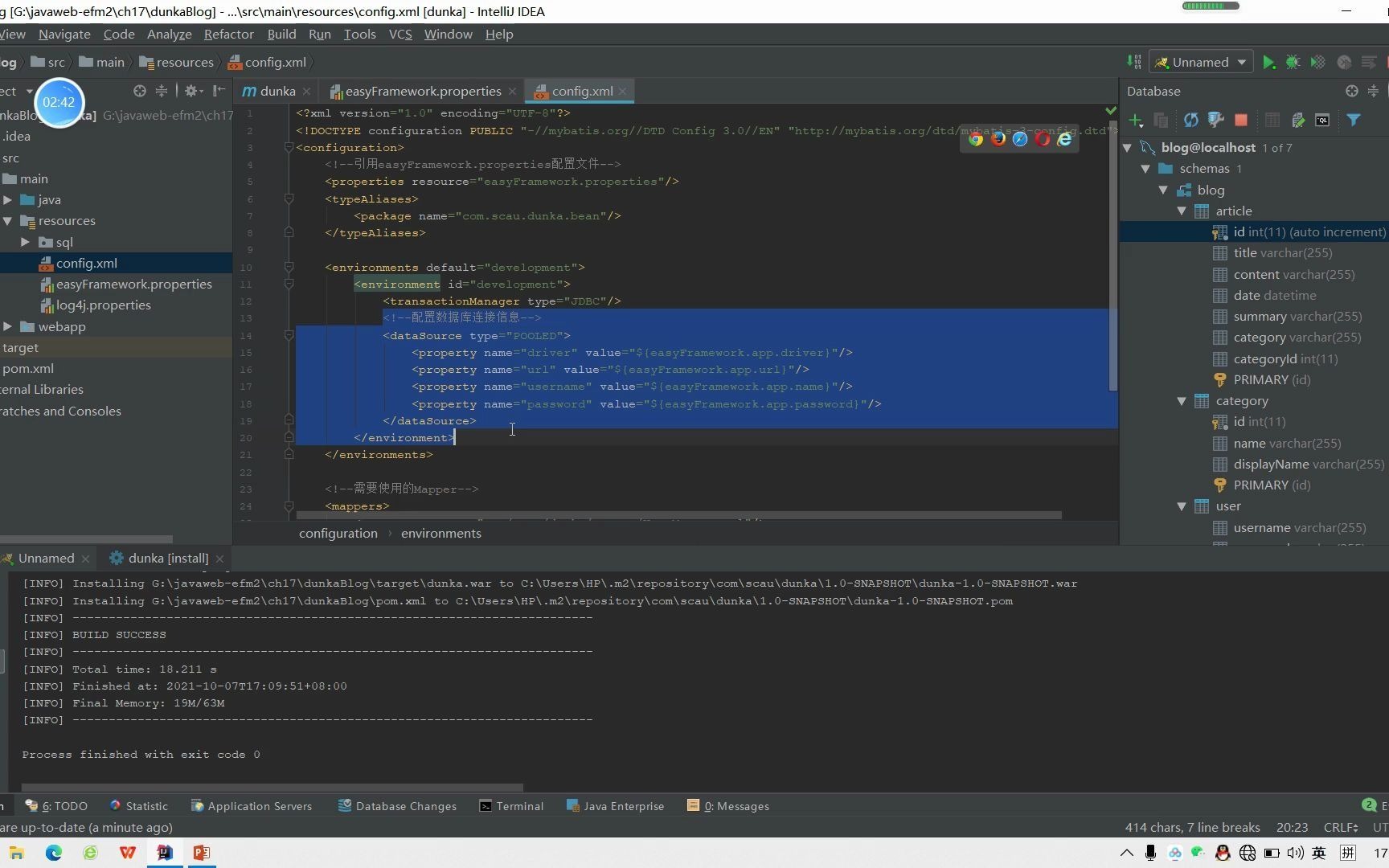Hide the Project tool window
1389x868 pixels.
click(219, 91)
